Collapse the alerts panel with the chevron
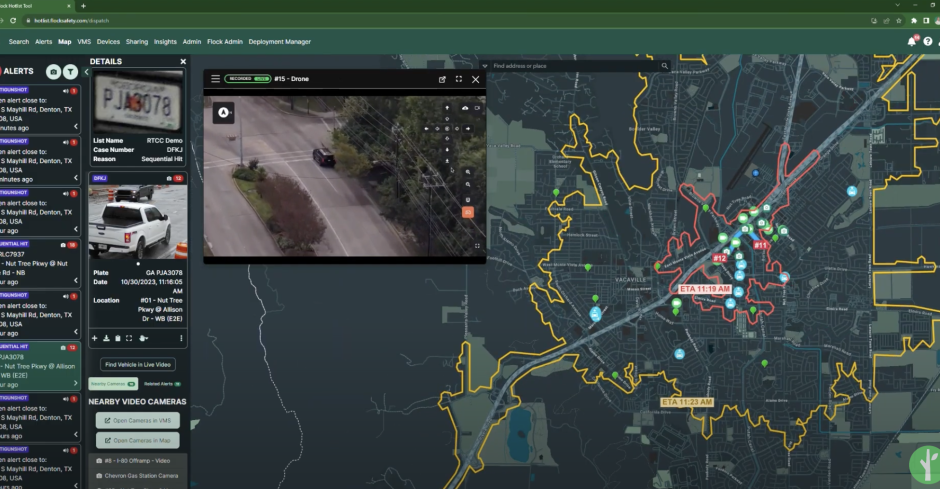Viewport: 940px width, 489px height. (x=86, y=72)
